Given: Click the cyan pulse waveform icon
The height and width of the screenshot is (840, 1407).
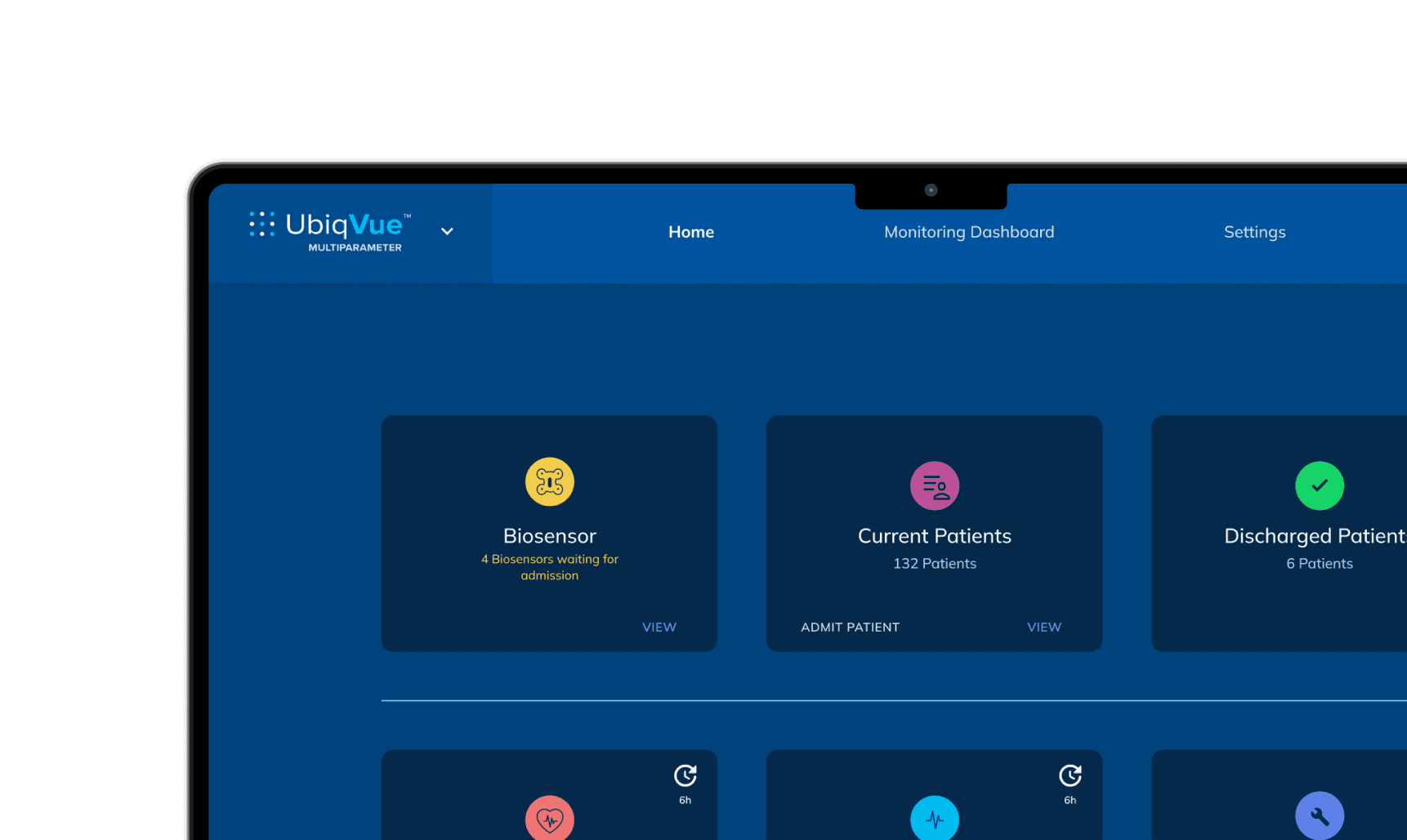Looking at the screenshot, I should click(935, 818).
